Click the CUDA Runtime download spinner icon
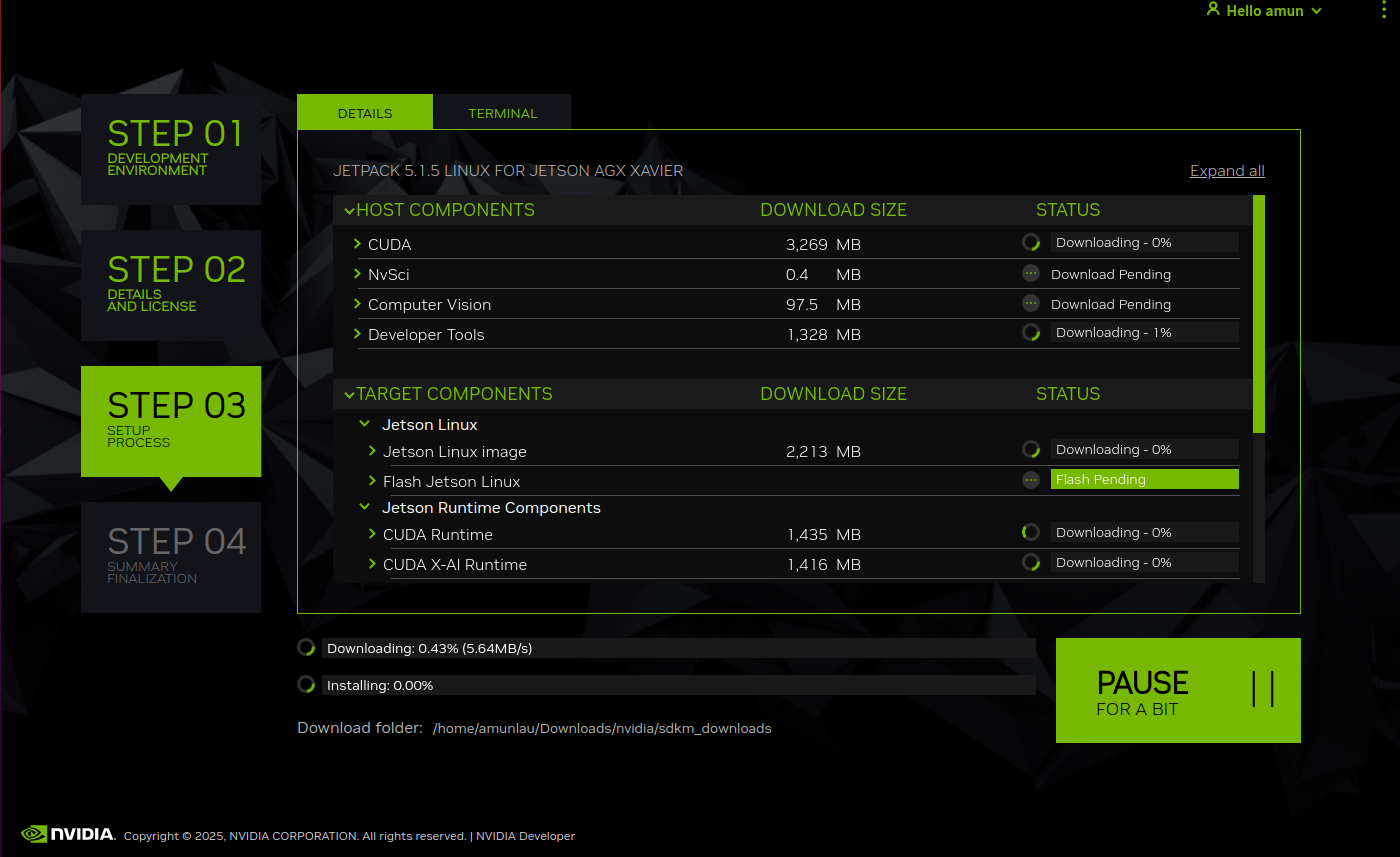The height and width of the screenshot is (857, 1400). tap(1031, 532)
